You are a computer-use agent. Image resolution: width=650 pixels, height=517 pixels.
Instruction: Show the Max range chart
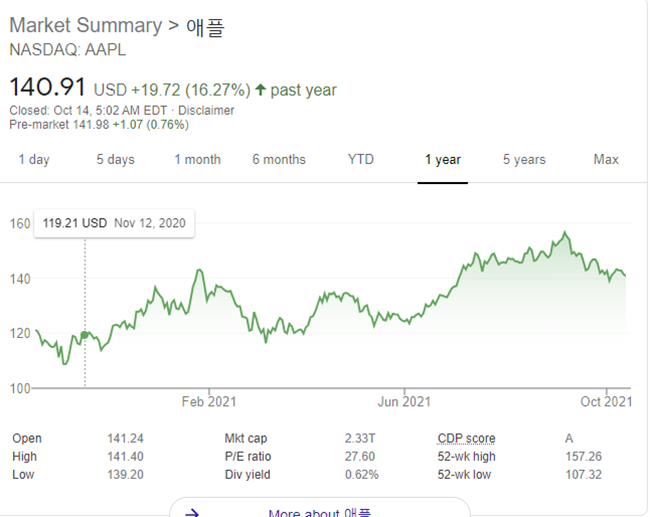(606, 160)
